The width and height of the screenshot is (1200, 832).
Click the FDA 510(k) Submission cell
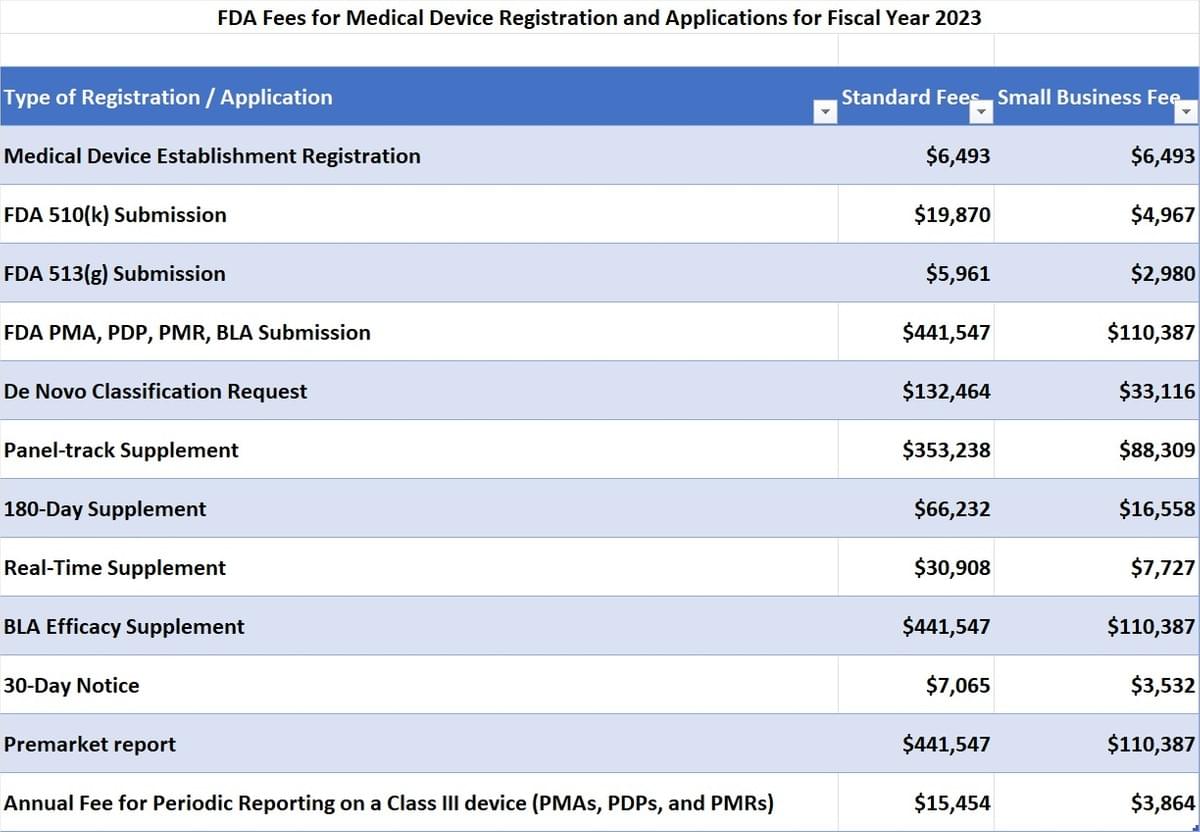pos(115,214)
